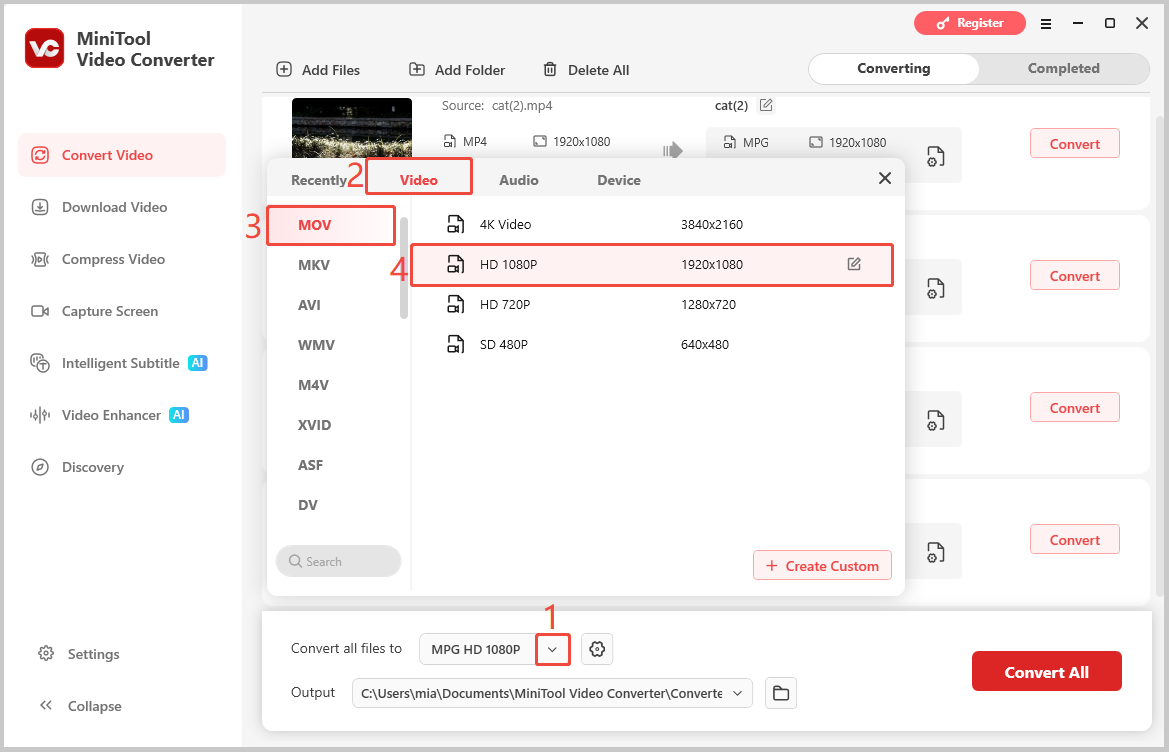This screenshot has height=752, width=1169.
Task: Switch to the Converting tab
Action: click(x=893, y=69)
